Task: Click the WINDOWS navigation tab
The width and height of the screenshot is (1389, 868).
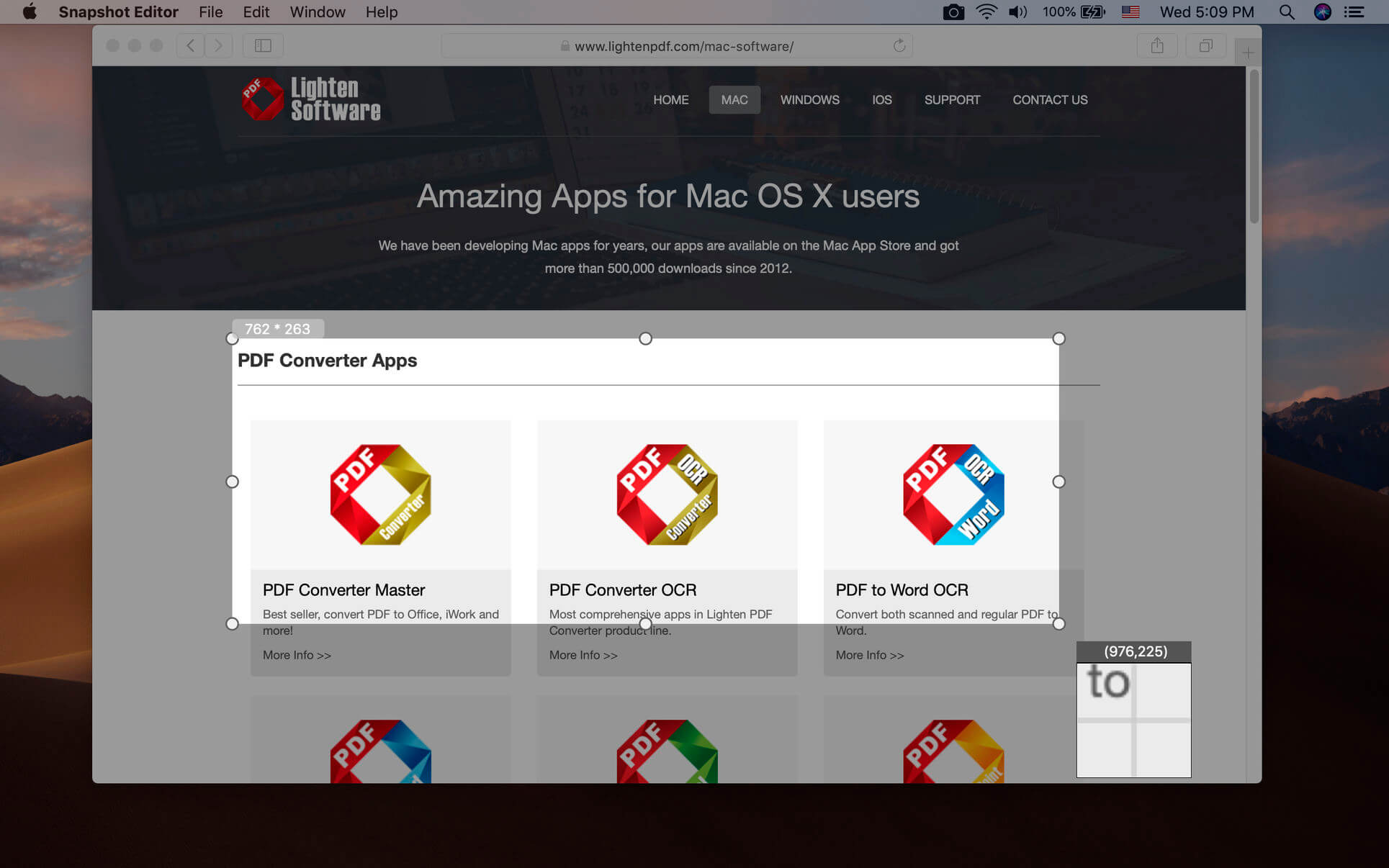Action: [x=809, y=100]
